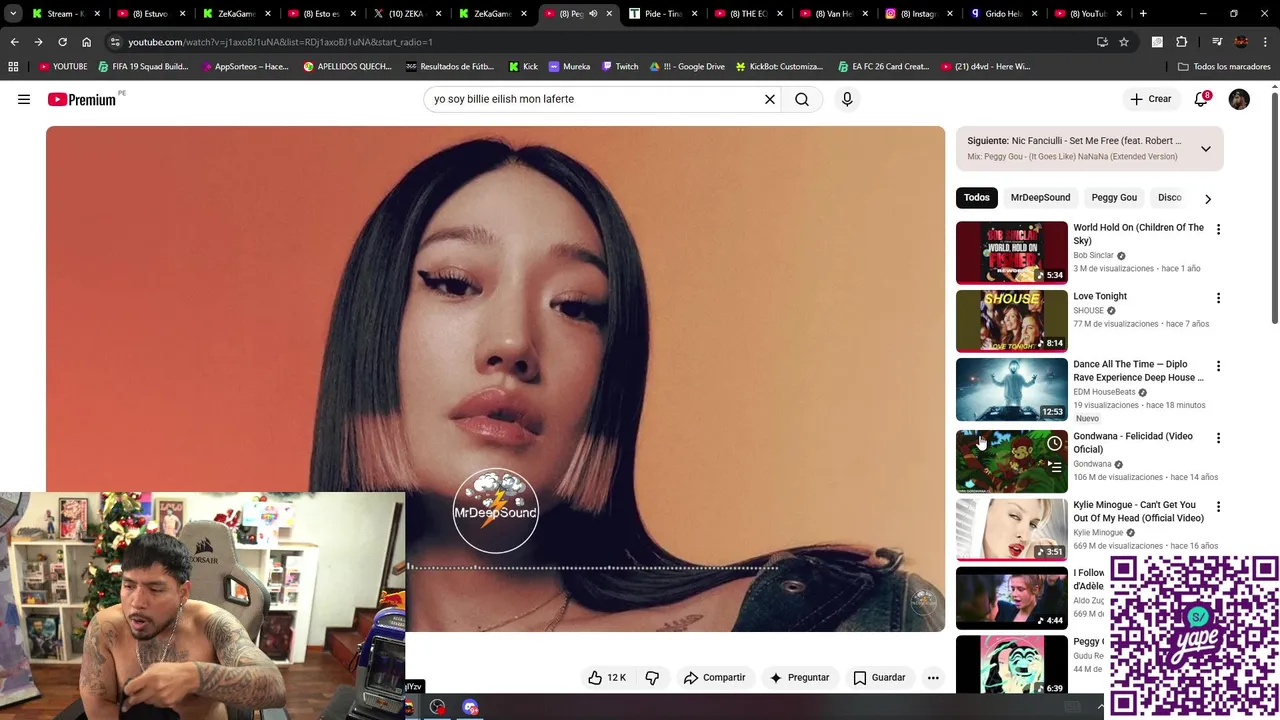Viewport: 1280px width, 720px height.
Task: Open Kylie Minogue Can't Get You title
Action: tap(1138, 512)
